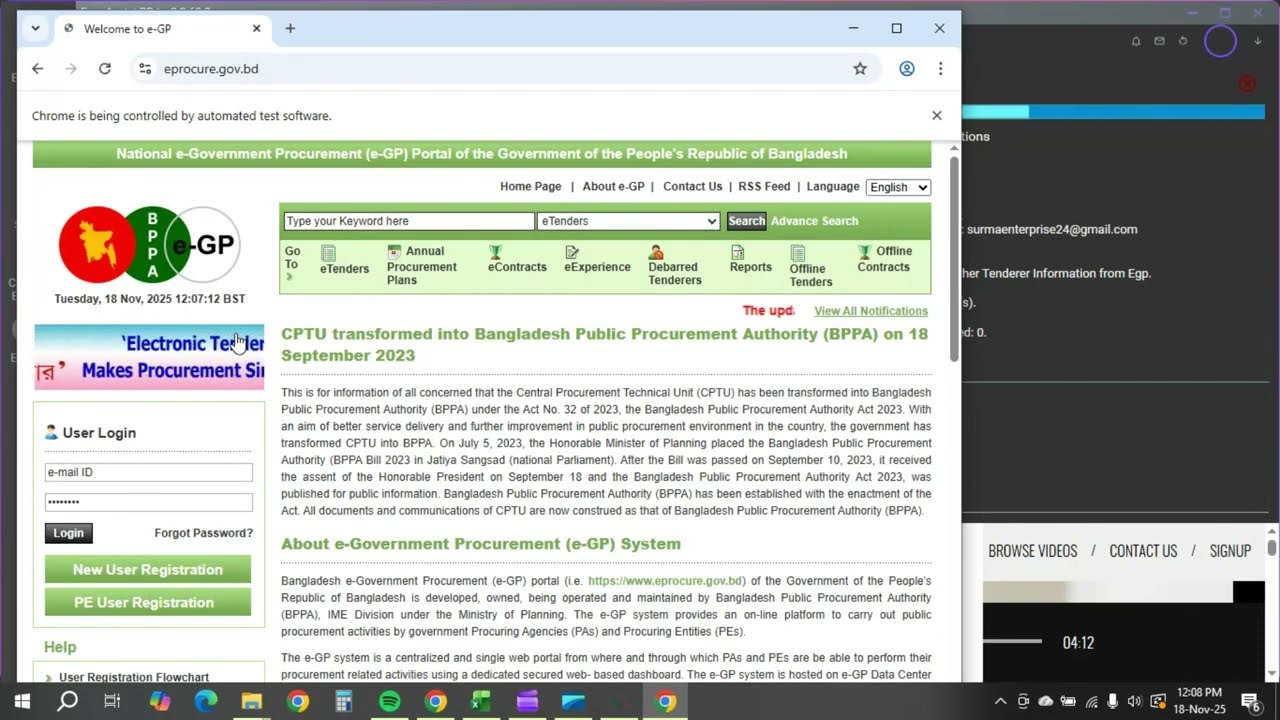1280x720 pixels.
Task: Click the BPPA e-GP logo
Action: [x=149, y=245]
